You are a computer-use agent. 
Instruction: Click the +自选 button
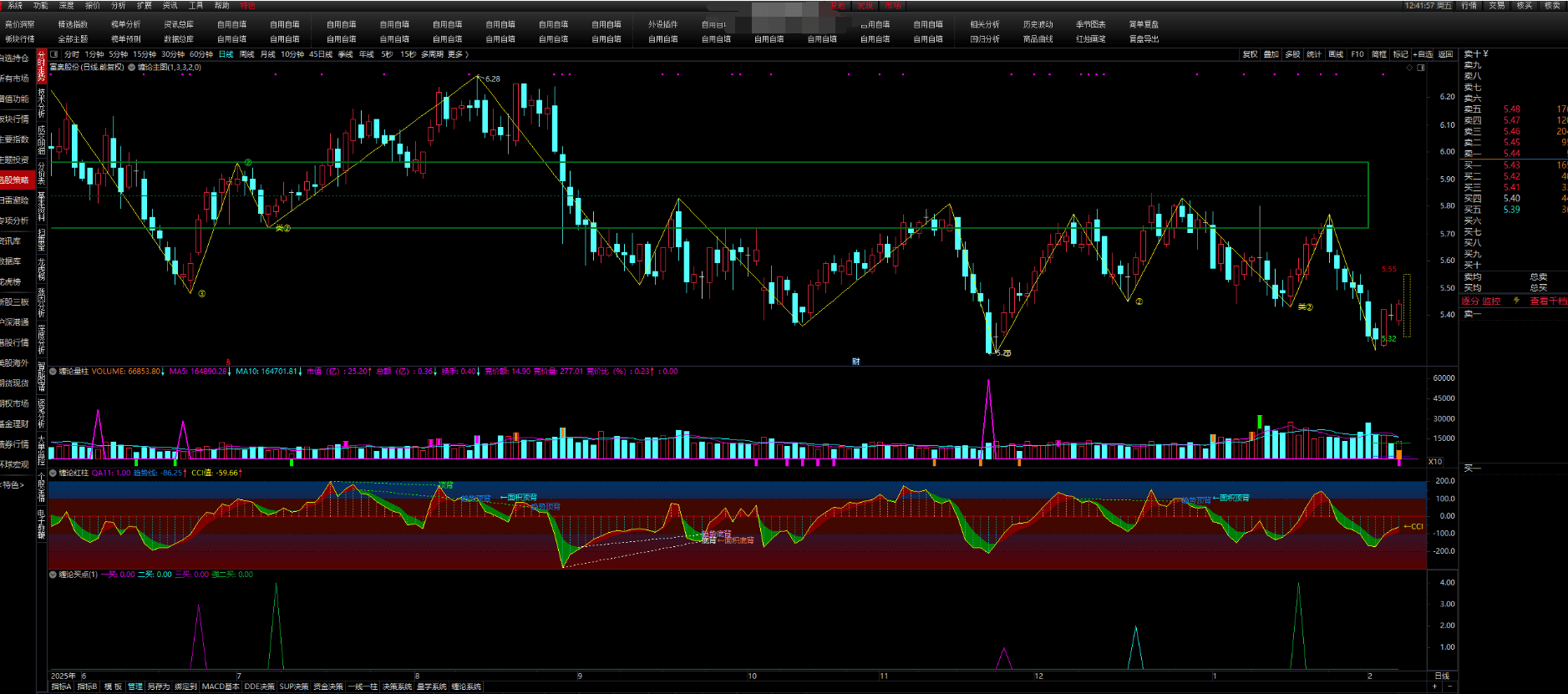coord(1423,54)
